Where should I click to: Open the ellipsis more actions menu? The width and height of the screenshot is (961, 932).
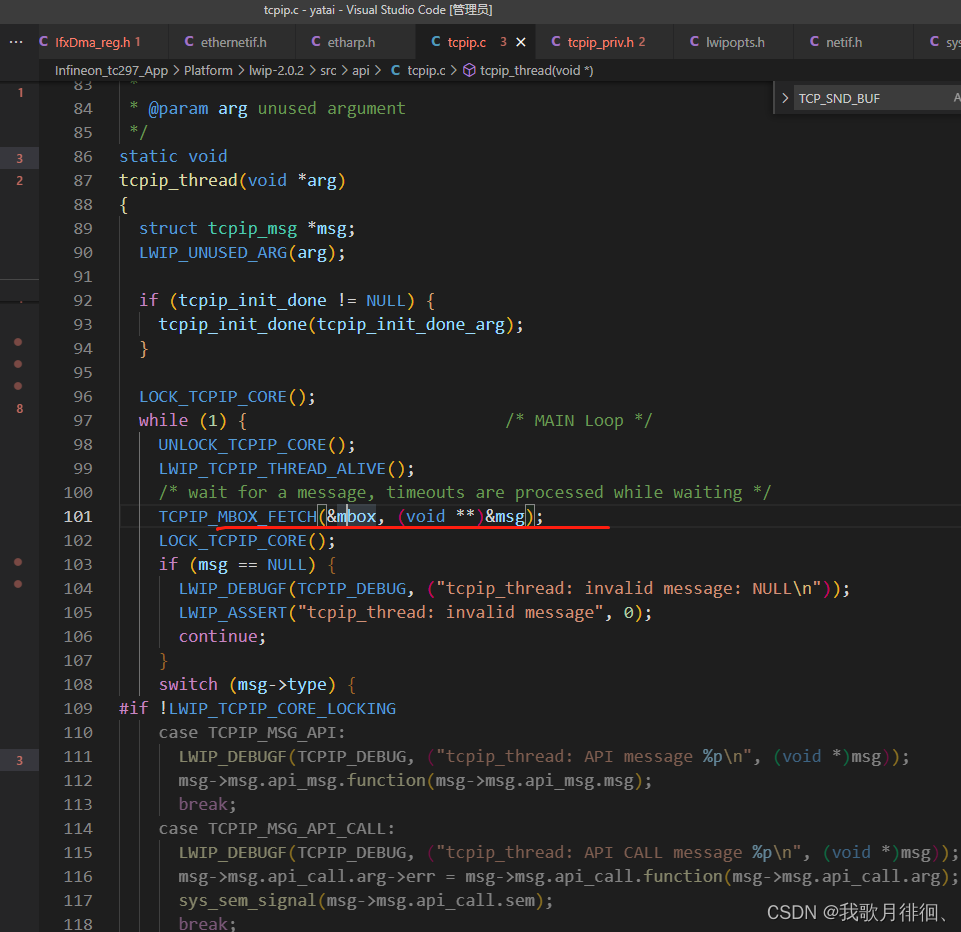16,42
